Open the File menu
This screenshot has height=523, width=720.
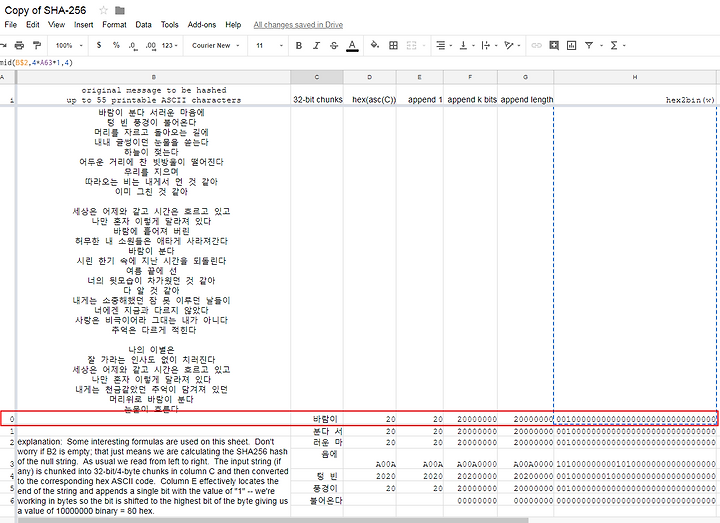pos(11,25)
